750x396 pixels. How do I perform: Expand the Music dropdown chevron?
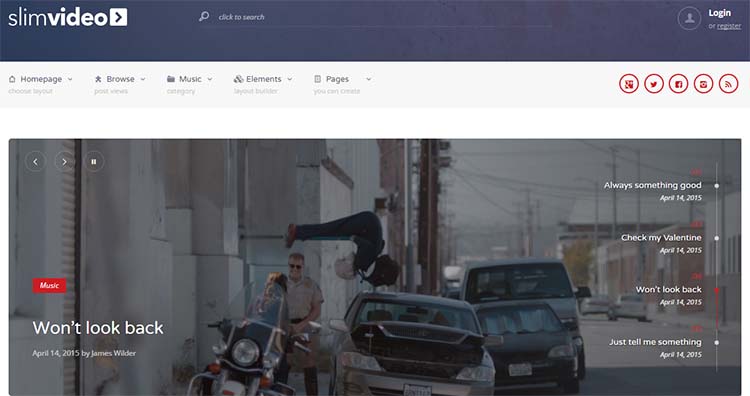click(210, 79)
